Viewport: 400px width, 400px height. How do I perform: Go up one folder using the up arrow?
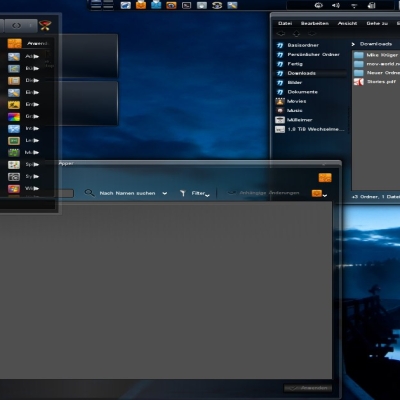pos(296,34)
